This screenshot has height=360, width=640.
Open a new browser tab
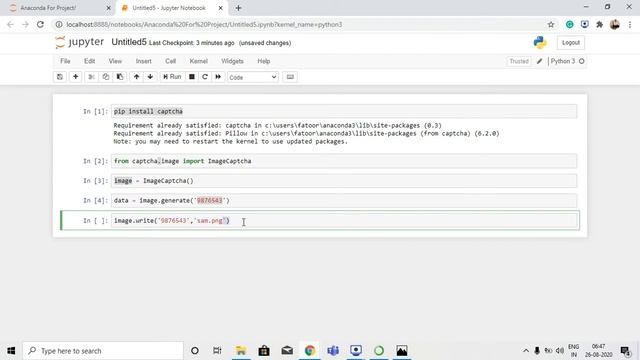[x=238, y=8]
